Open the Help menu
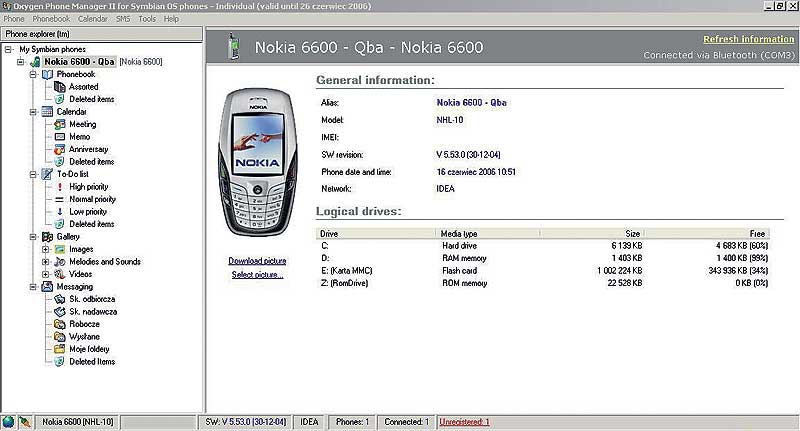 click(x=171, y=19)
